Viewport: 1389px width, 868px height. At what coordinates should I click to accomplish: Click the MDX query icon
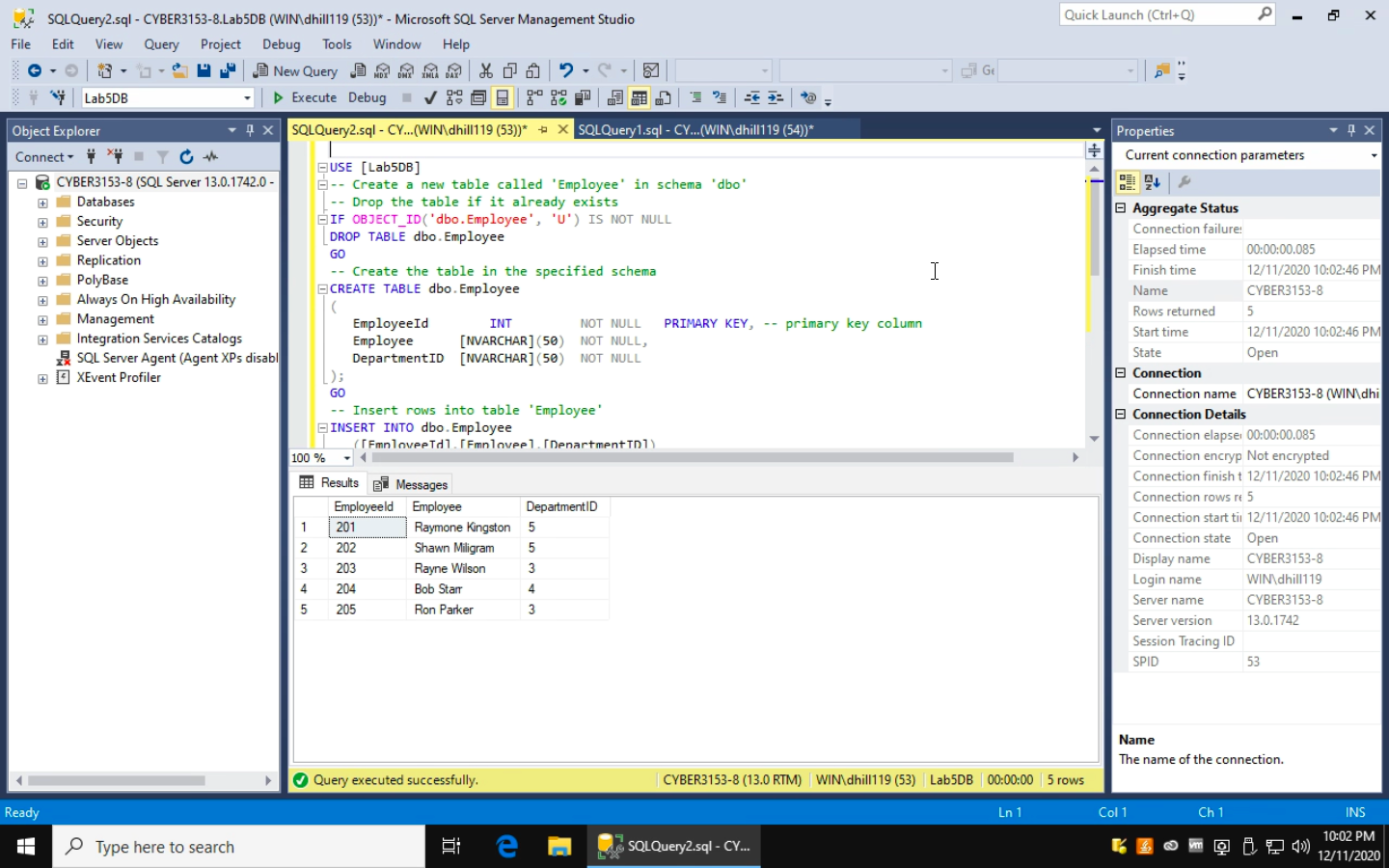tap(383, 70)
